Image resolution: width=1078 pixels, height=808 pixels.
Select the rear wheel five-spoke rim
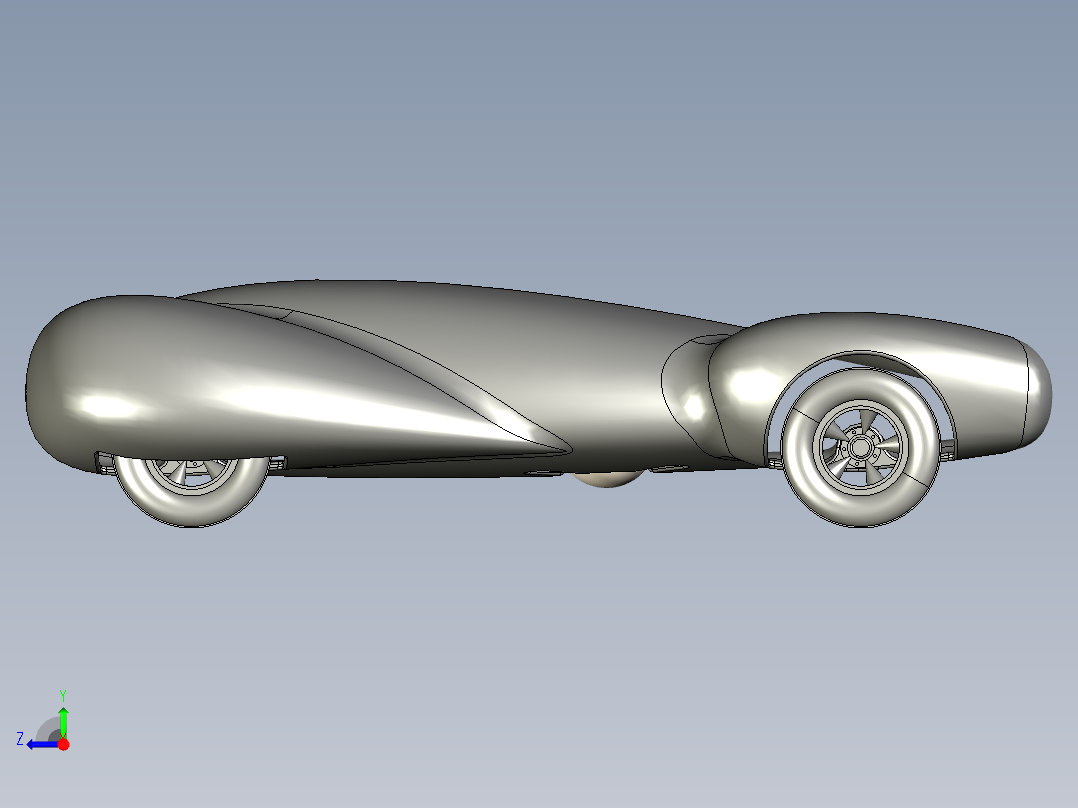pyautogui.click(x=859, y=448)
